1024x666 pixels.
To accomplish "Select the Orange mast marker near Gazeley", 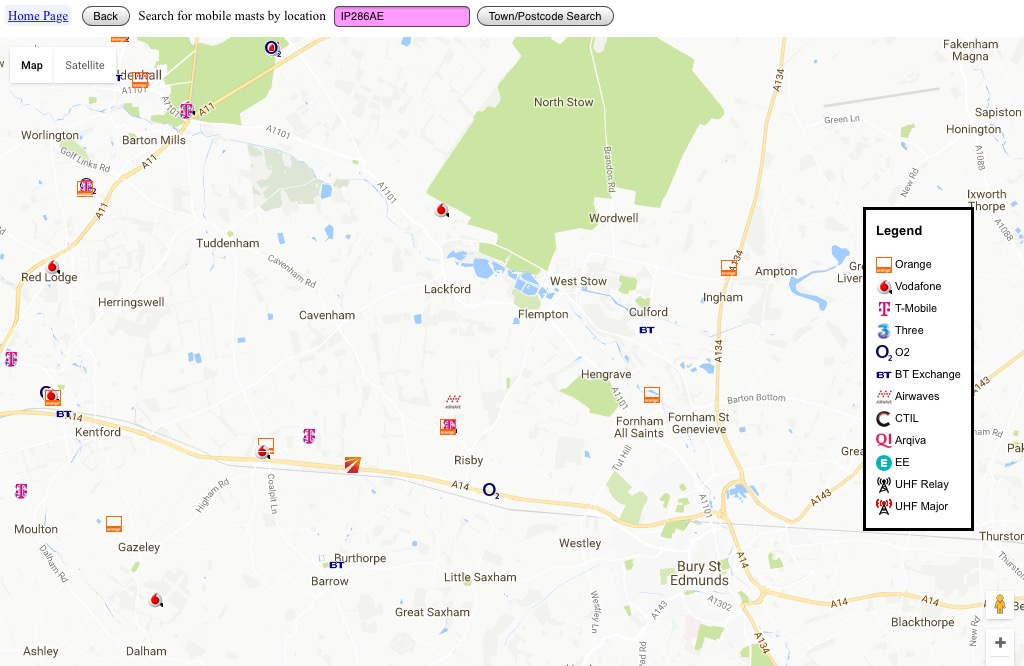I will pyautogui.click(x=114, y=524).
